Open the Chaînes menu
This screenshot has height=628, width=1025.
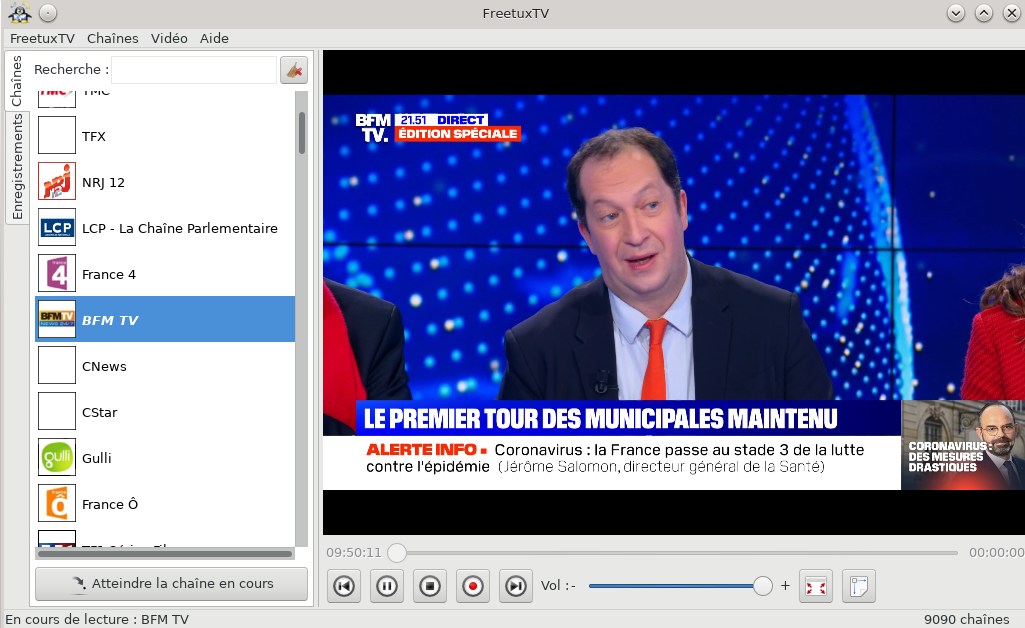coord(112,39)
